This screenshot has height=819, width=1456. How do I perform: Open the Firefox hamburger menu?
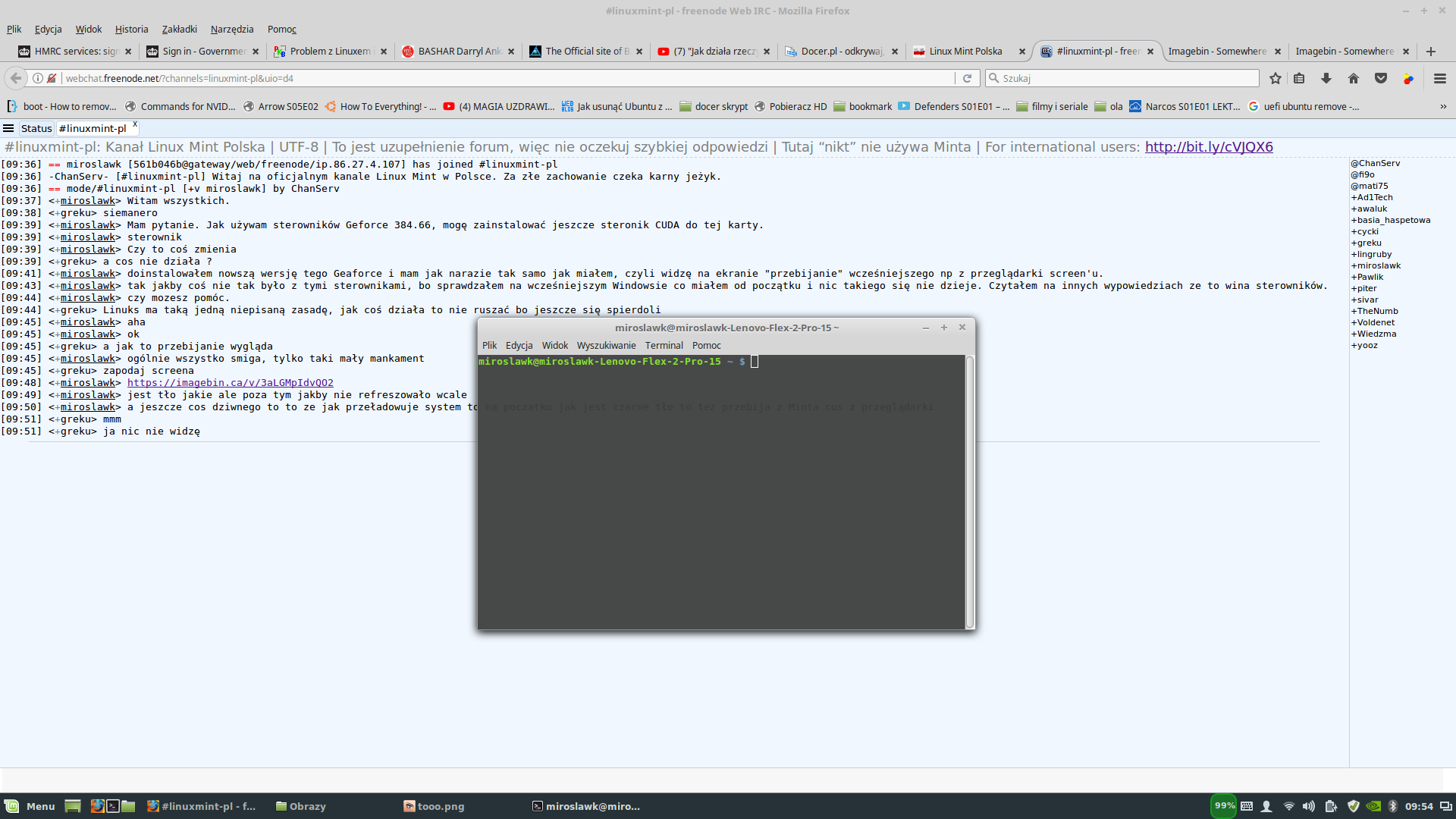(1440, 78)
